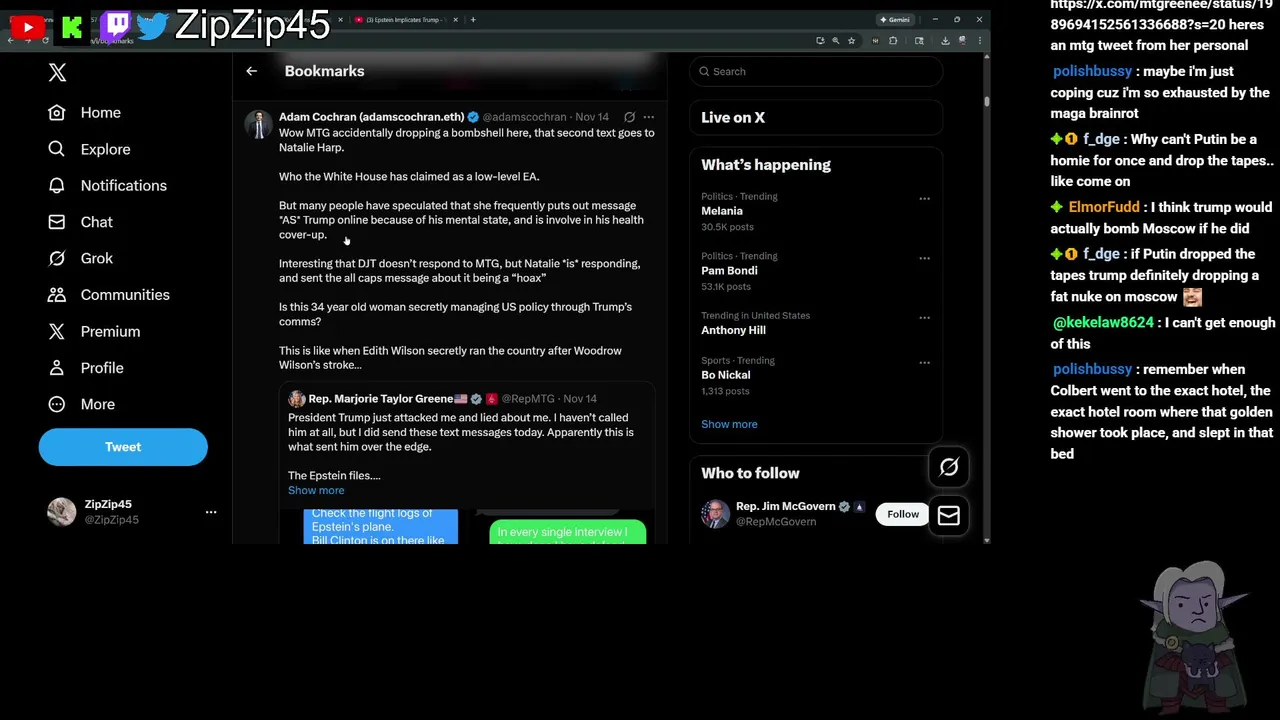Image resolution: width=1280 pixels, height=720 pixels.
Task: Open the floating Messages envelope button
Action: click(x=948, y=516)
